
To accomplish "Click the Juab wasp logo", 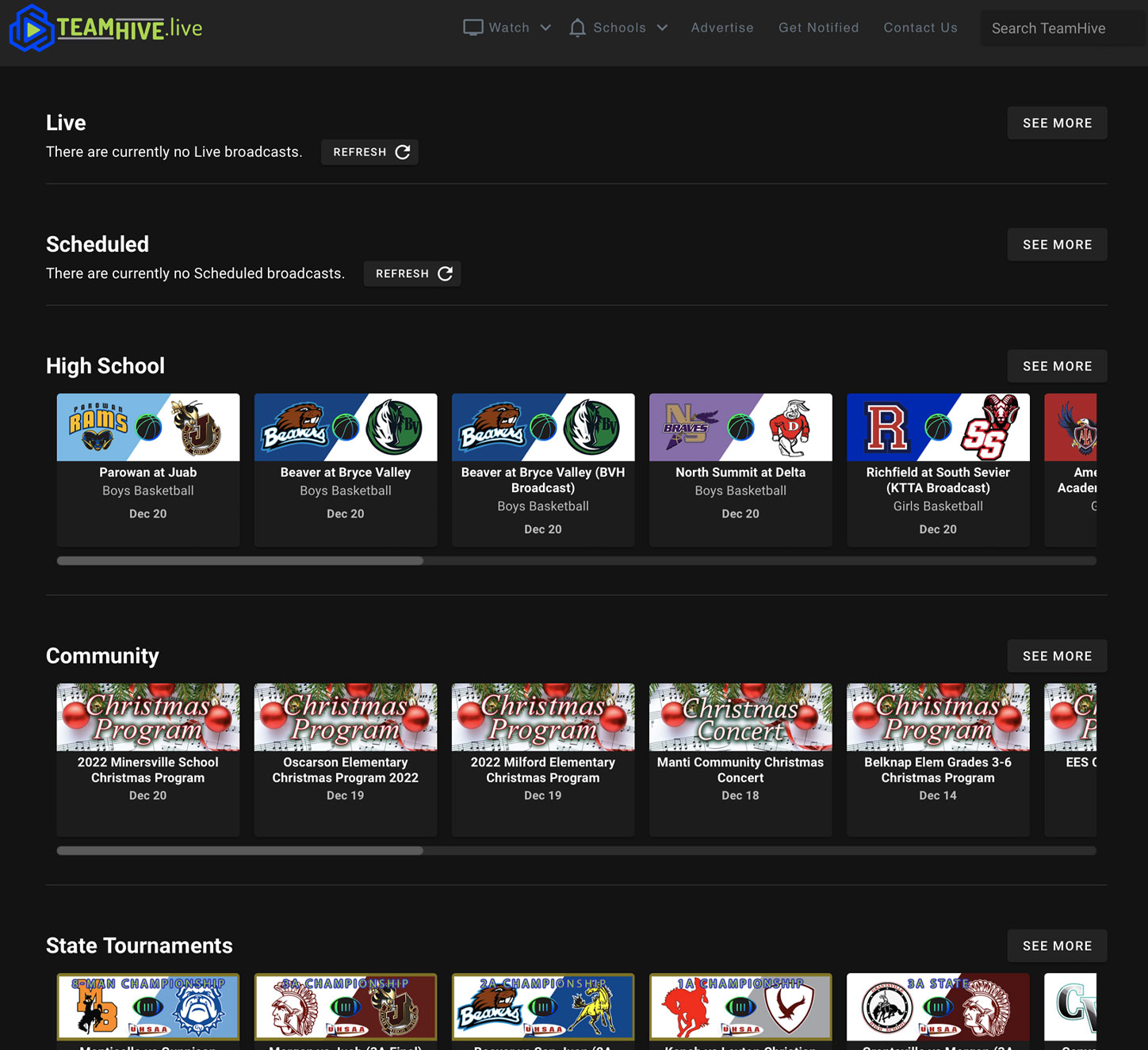I will 197,427.
